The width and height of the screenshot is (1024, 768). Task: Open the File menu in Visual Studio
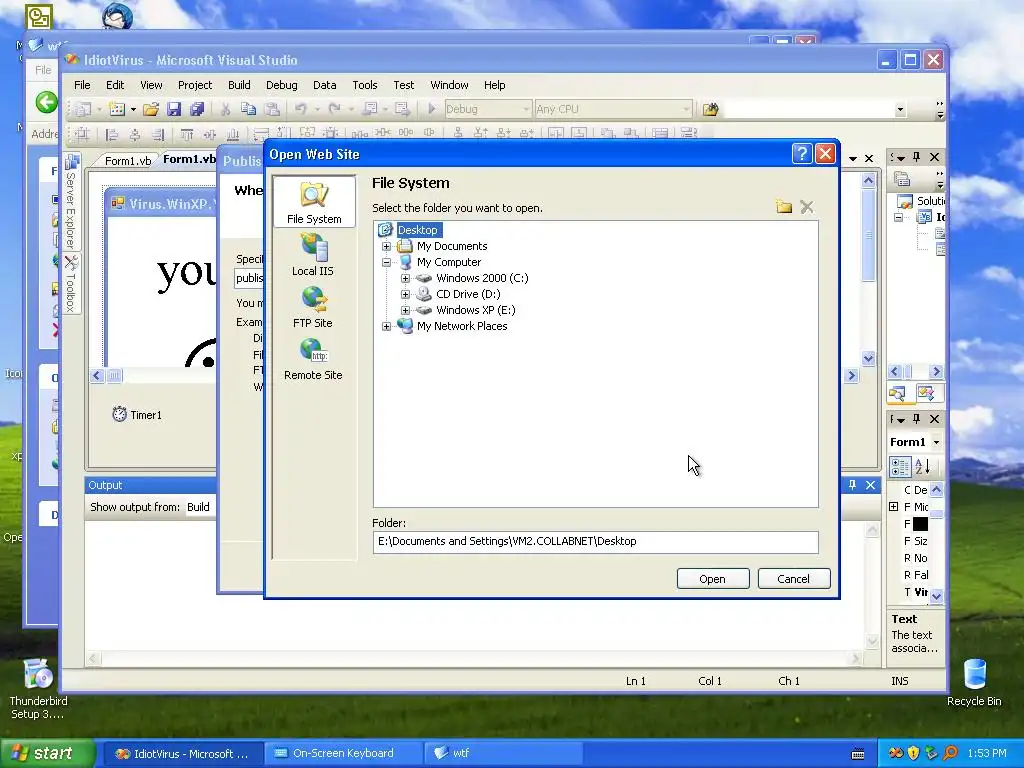[82, 85]
